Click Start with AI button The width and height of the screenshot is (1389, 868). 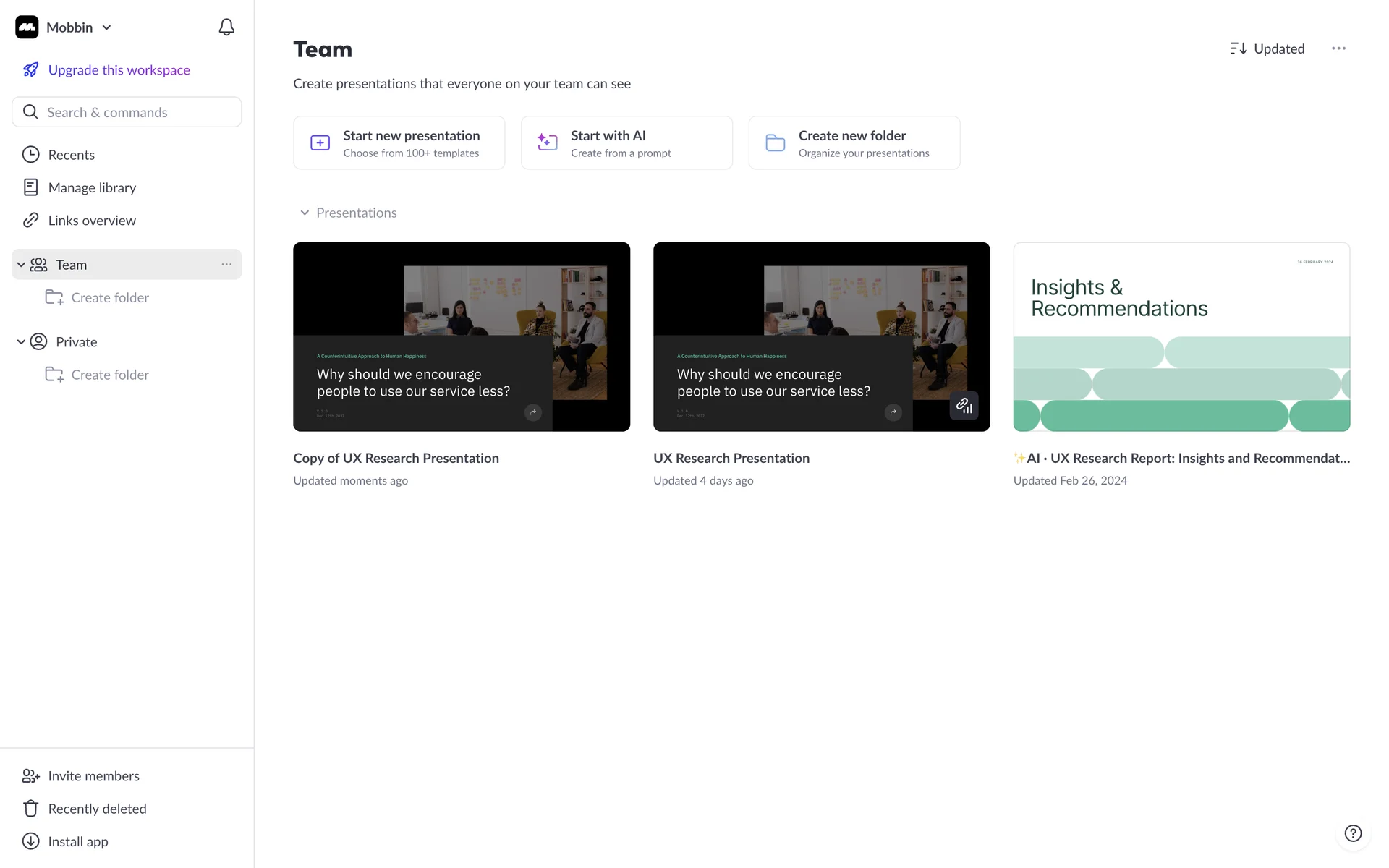coord(626,143)
